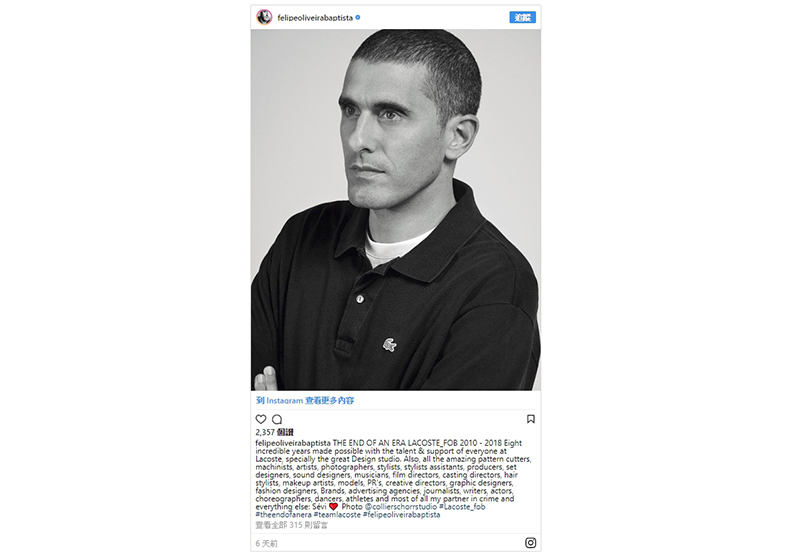The height and width of the screenshot is (555, 792).
Task: Click the red heart emoji in caption
Action: 333,507
